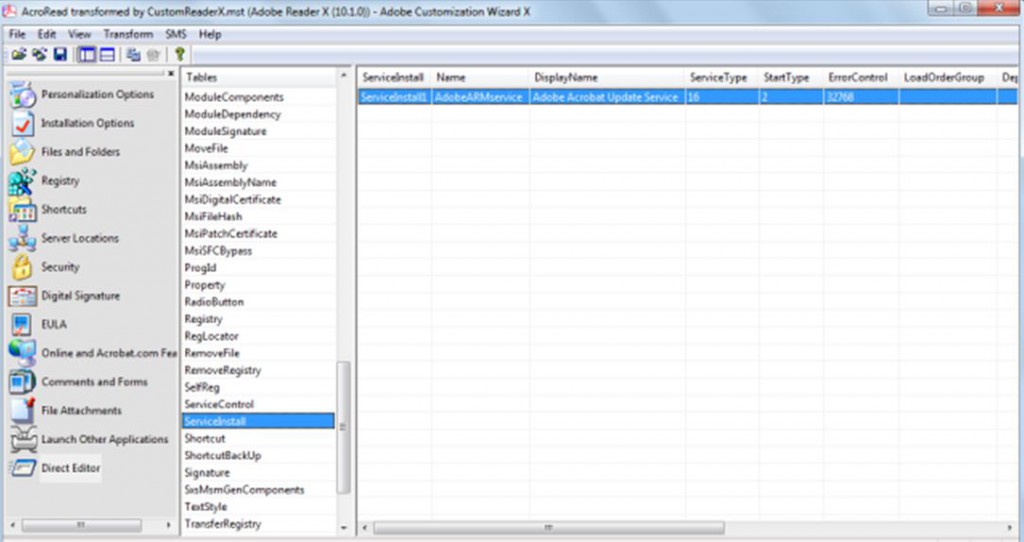The image size is (1024, 542).
Task: Click the ServiceInstall1 cell
Action: click(394, 97)
